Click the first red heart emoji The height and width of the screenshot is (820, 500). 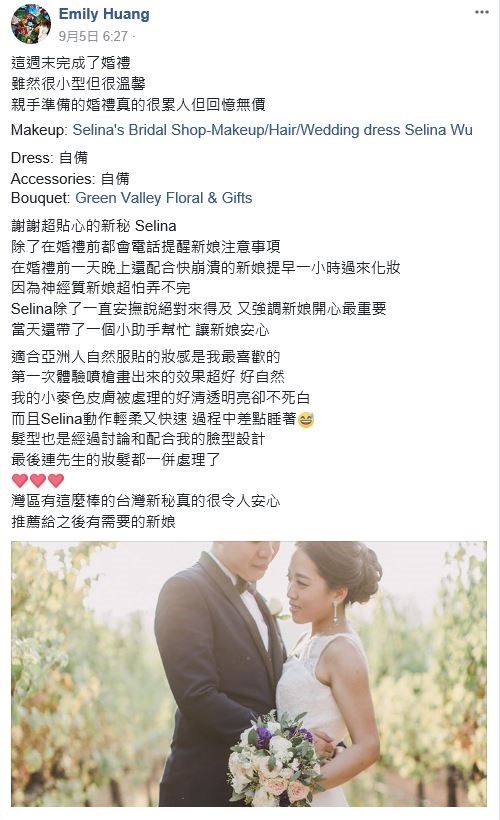tap(20, 480)
